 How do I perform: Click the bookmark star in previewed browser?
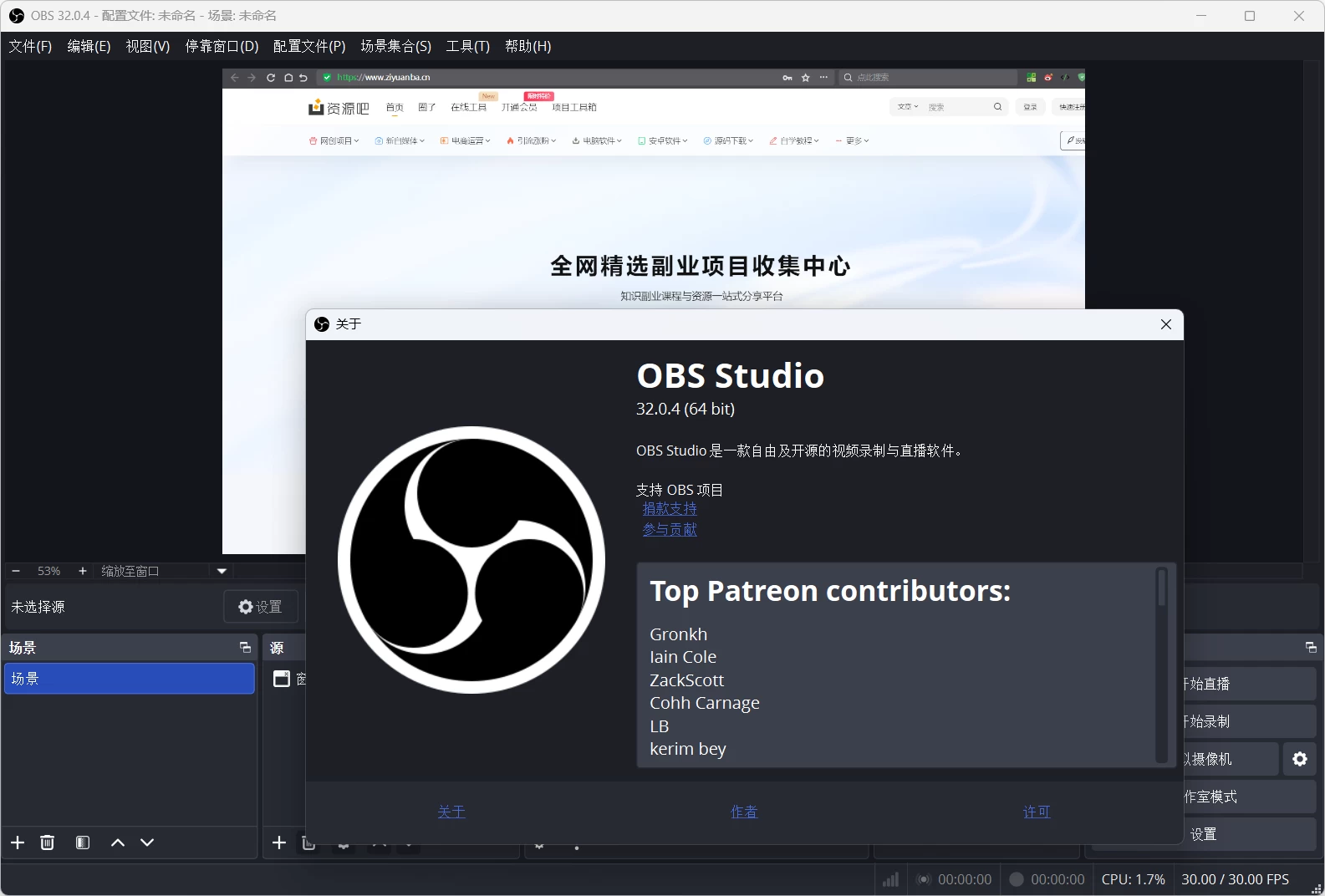(x=806, y=78)
